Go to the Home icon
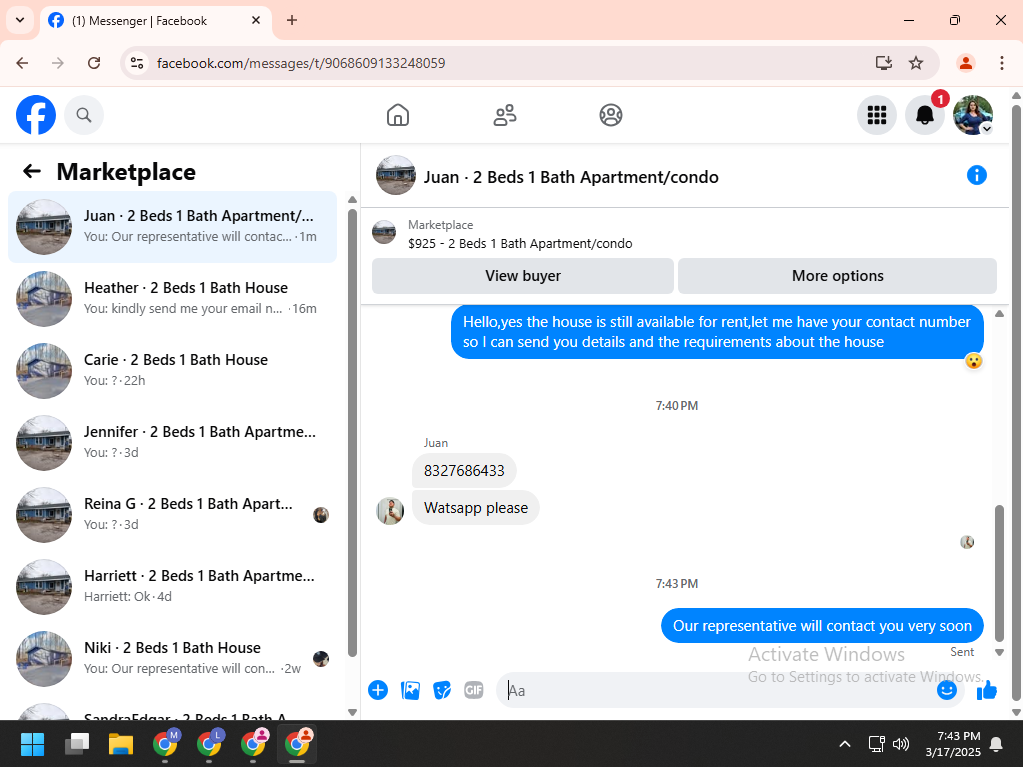This screenshot has height=767, width=1023. click(x=397, y=115)
